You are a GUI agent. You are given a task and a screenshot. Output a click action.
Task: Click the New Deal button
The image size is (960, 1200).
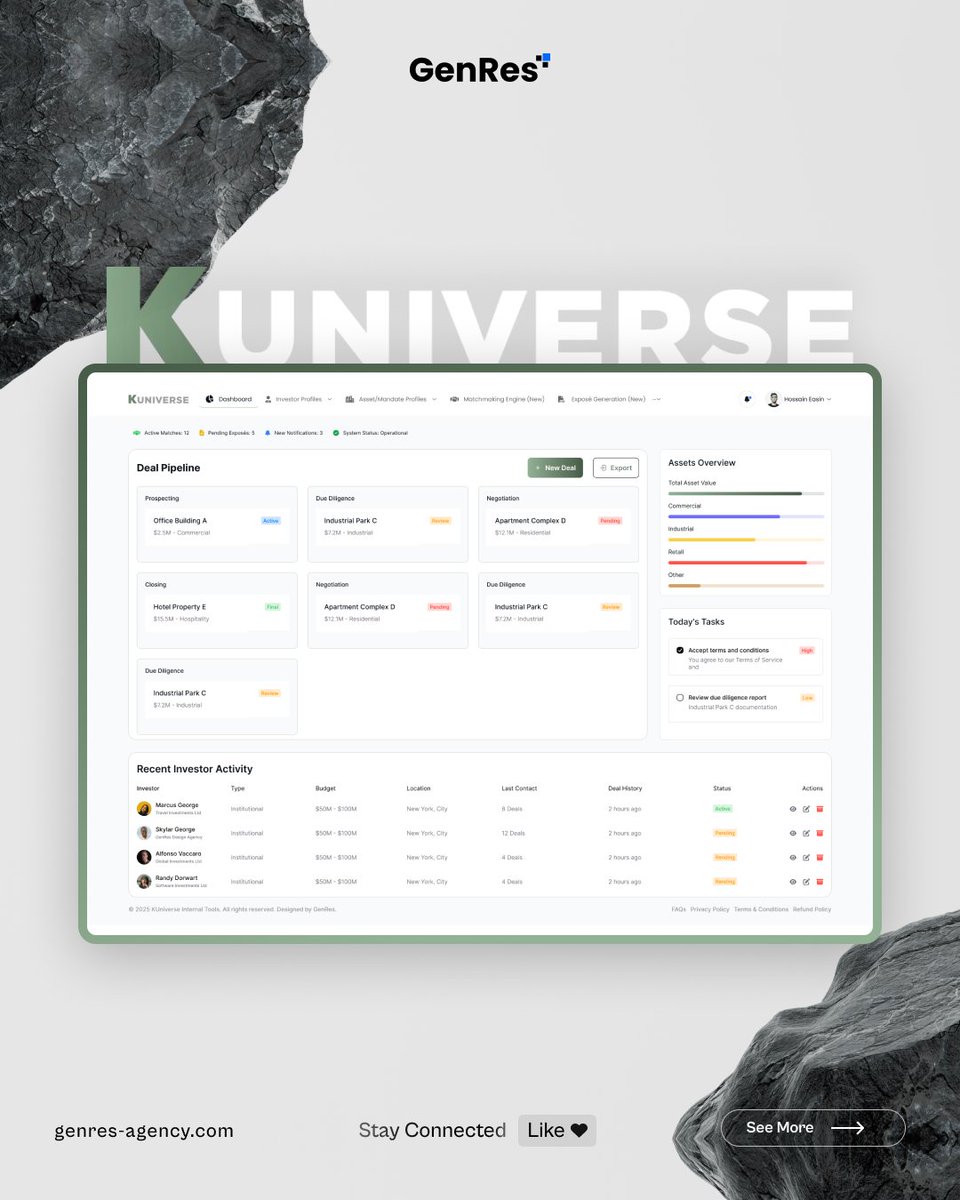[555, 468]
